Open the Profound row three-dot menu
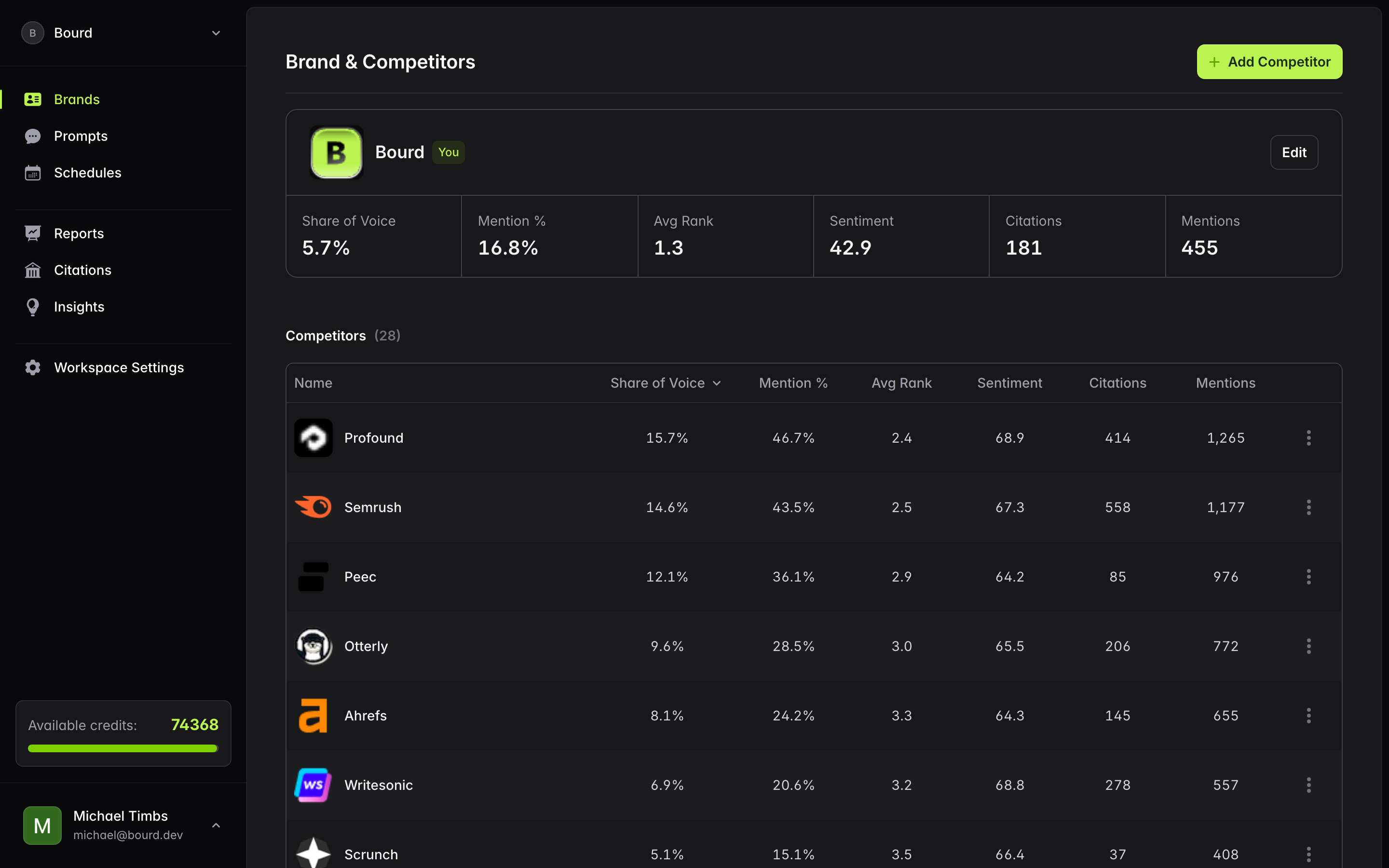Image resolution: width=1389 pixels, height=868 pixels. tap(1308, 438)
